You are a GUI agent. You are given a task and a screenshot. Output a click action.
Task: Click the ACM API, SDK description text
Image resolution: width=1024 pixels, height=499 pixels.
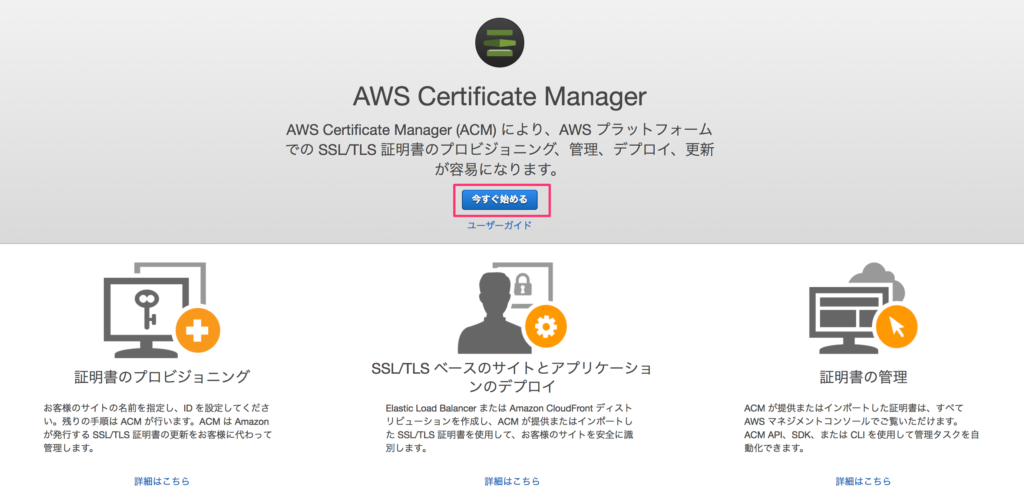pos(863,428)
